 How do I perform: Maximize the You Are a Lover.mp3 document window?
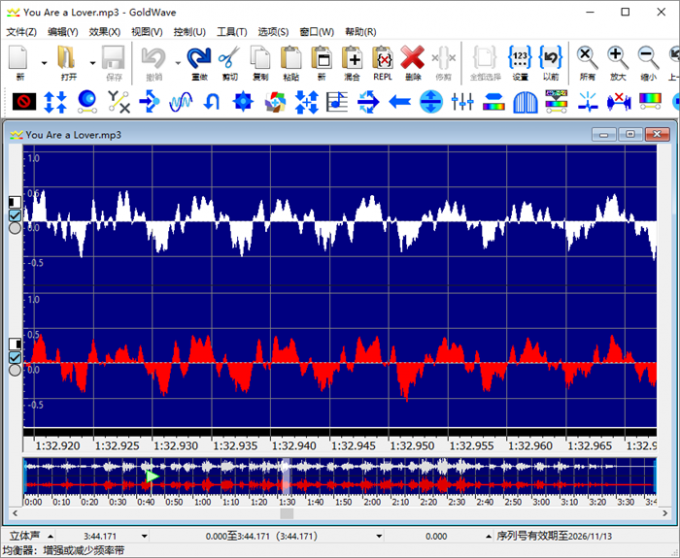(x=631, y=134)
